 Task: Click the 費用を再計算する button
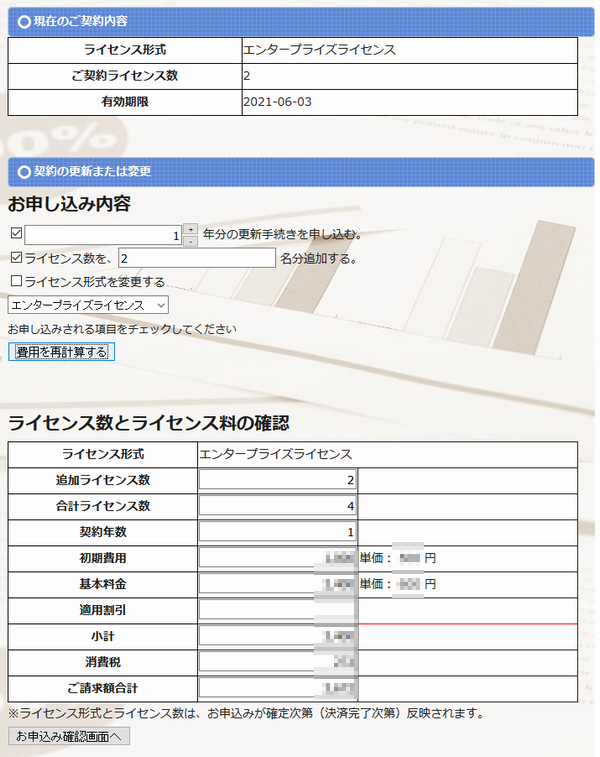coord(62,352)
